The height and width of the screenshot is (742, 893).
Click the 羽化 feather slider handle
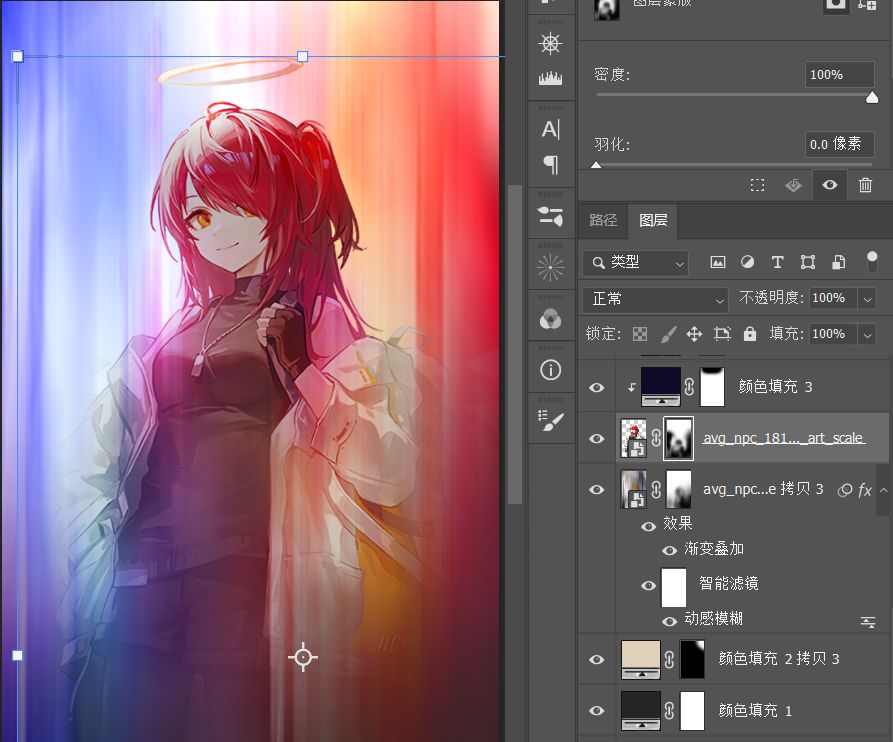[596, 165]
